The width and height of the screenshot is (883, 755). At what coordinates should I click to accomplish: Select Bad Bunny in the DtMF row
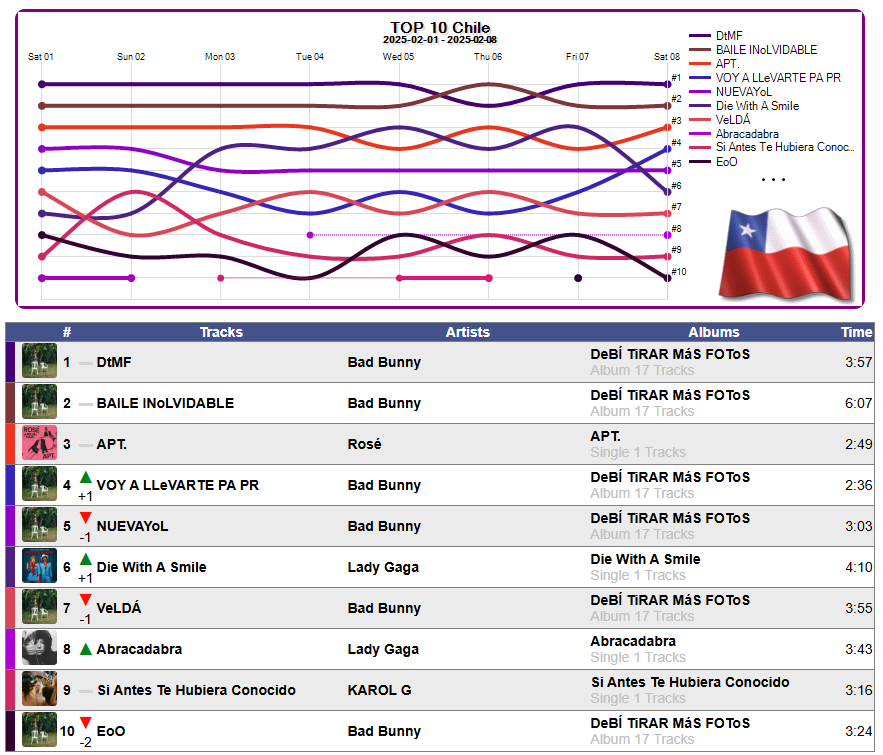click(x=384, y=362)
